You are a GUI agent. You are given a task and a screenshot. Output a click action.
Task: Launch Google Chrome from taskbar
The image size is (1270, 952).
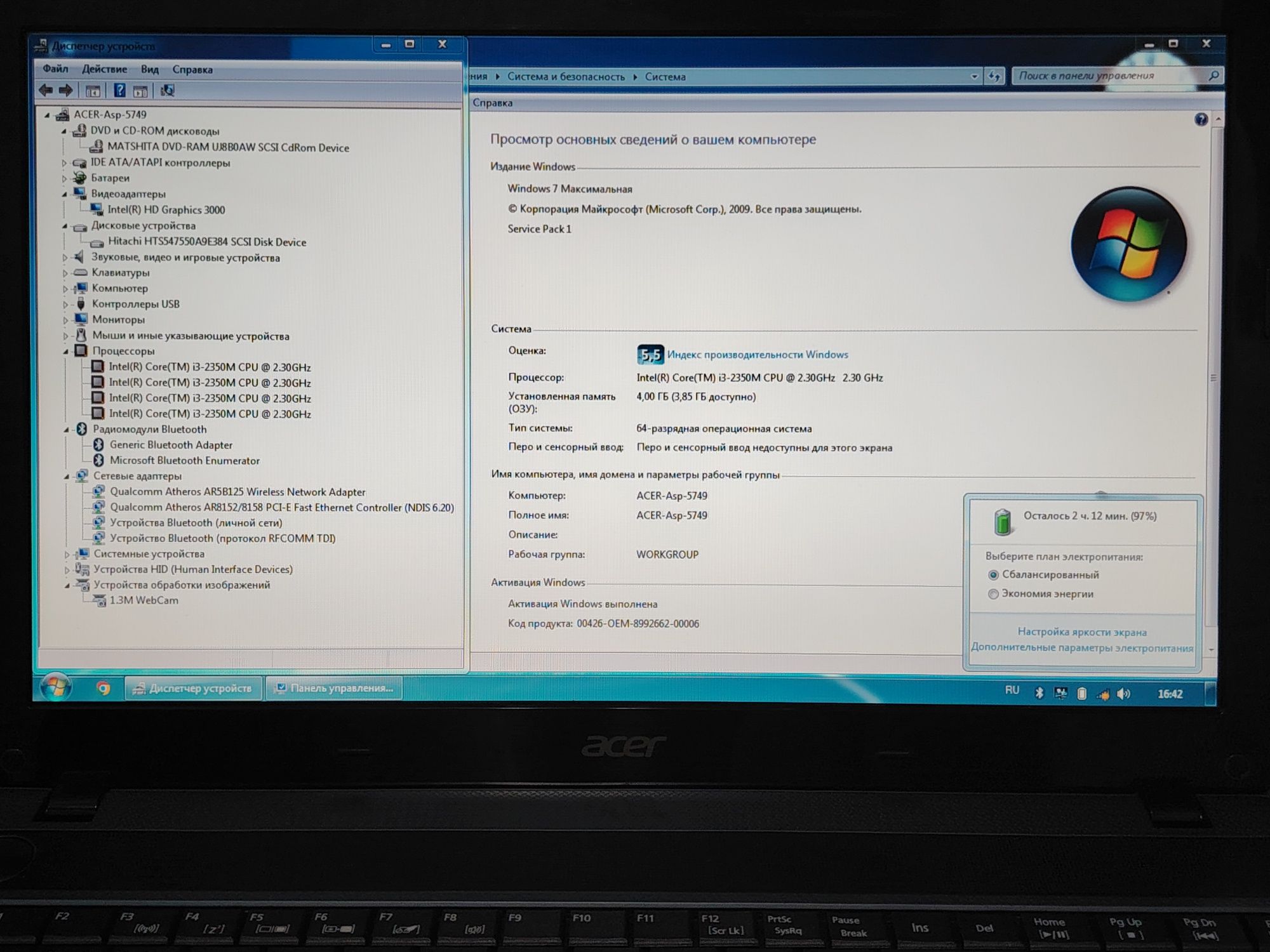[x=104, y=688]
